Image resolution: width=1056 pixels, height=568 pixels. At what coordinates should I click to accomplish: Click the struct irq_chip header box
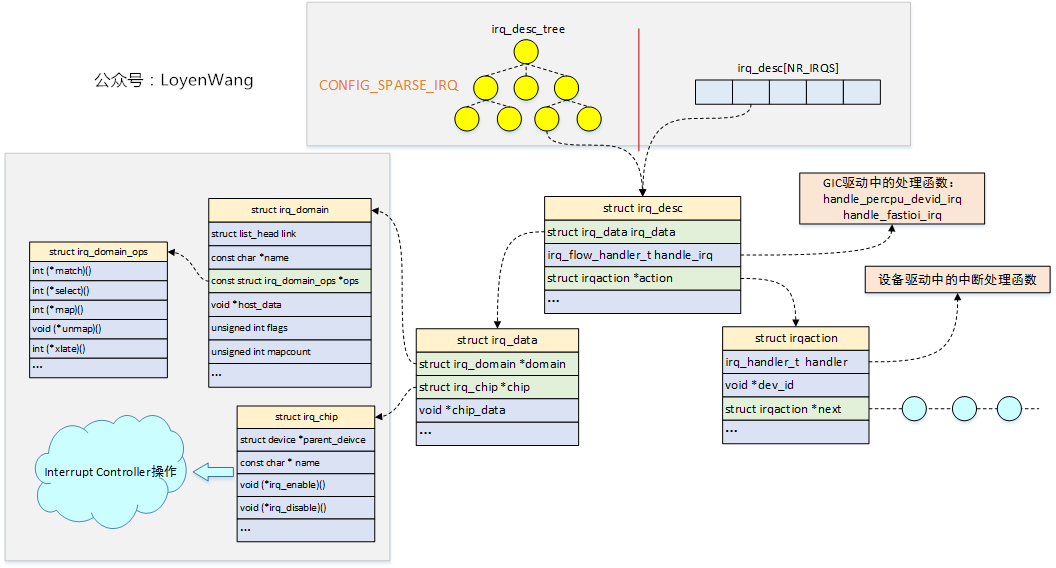coord(306,416)
